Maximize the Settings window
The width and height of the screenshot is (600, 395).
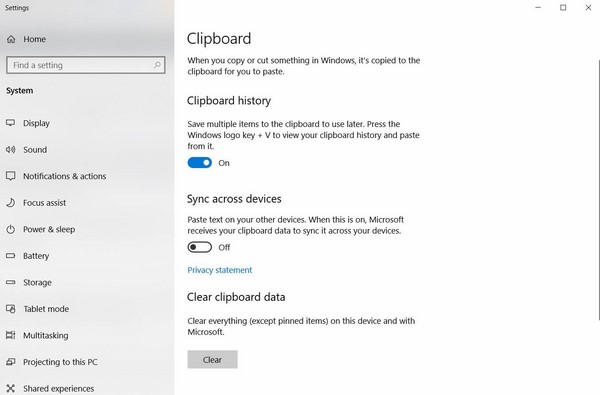pos(563,8)
